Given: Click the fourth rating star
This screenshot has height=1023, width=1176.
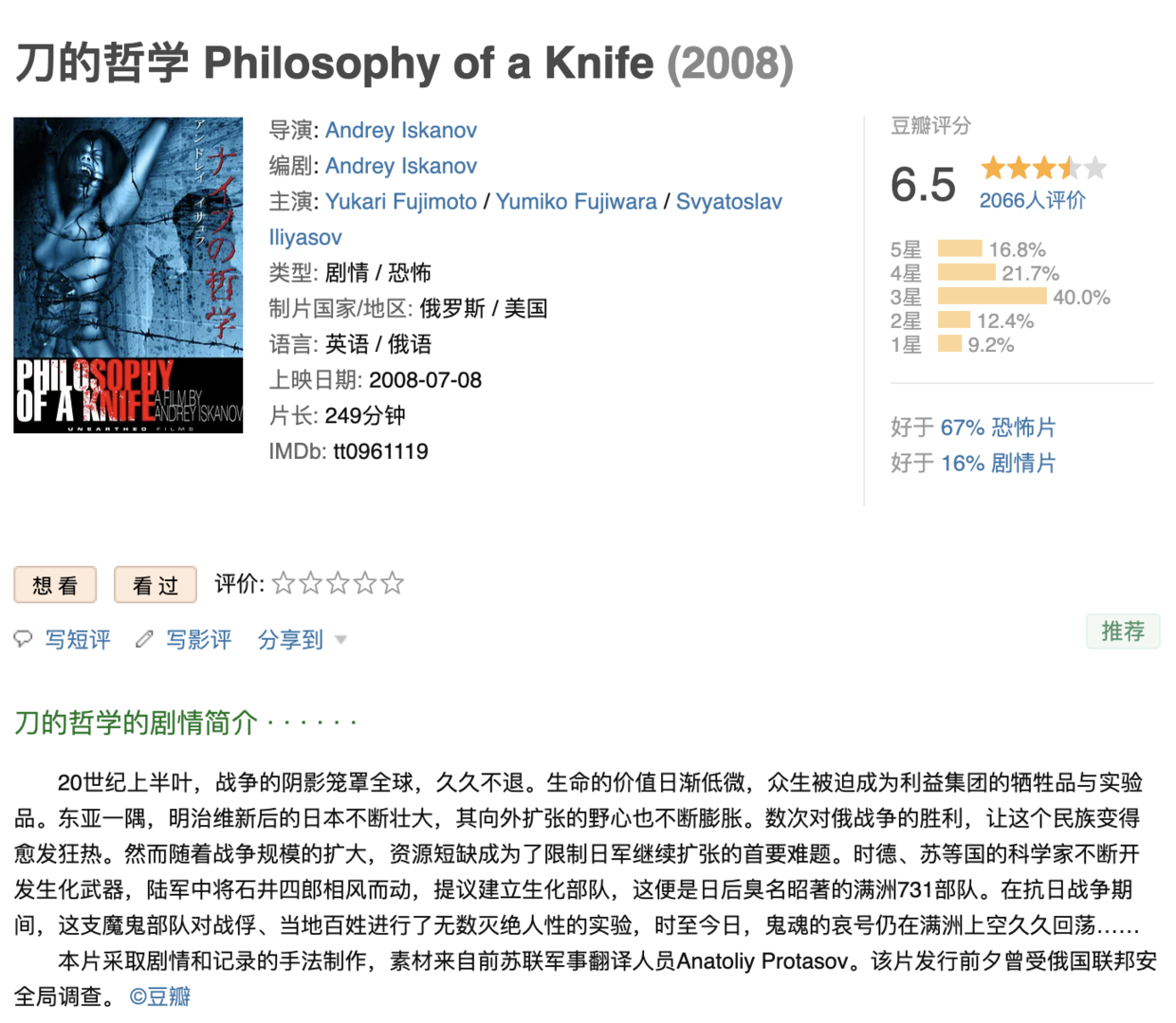Looking at the screenshot, I should [x=365, y=583].
